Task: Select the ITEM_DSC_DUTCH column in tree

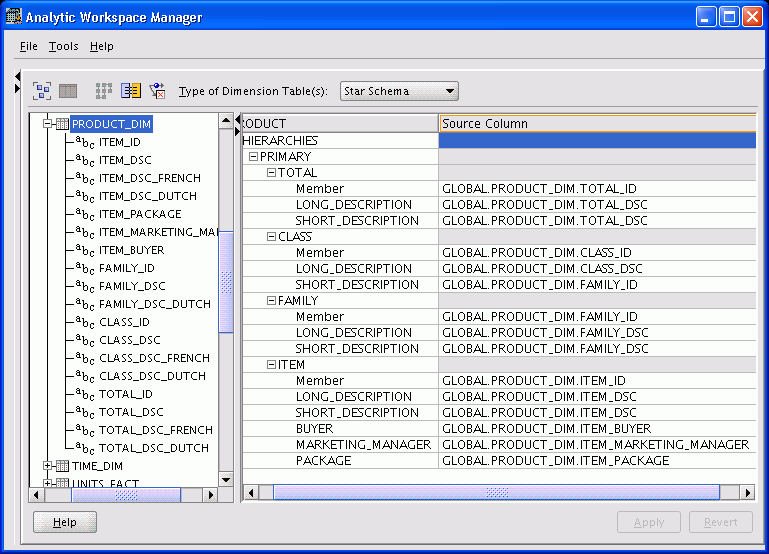Action: pos(148,196)
